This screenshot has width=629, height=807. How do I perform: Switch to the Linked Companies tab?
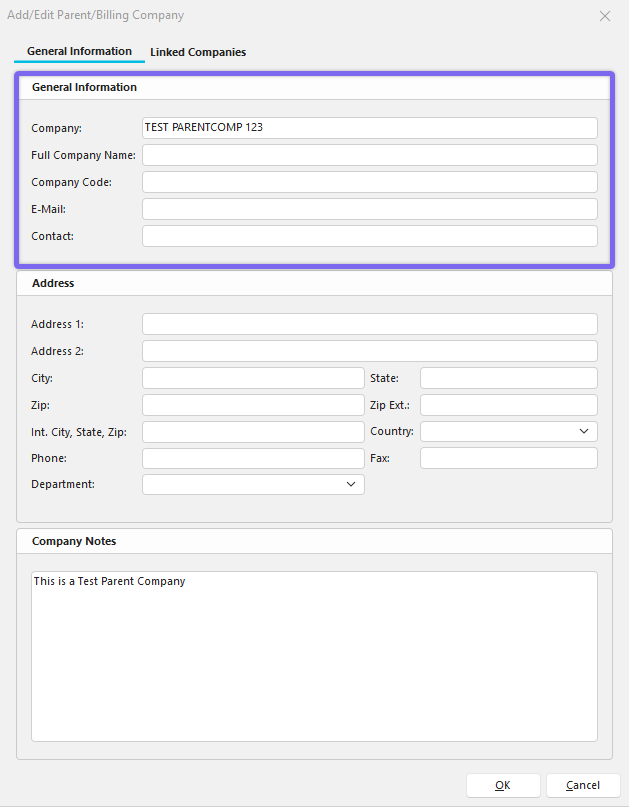(x=197, y=52)
